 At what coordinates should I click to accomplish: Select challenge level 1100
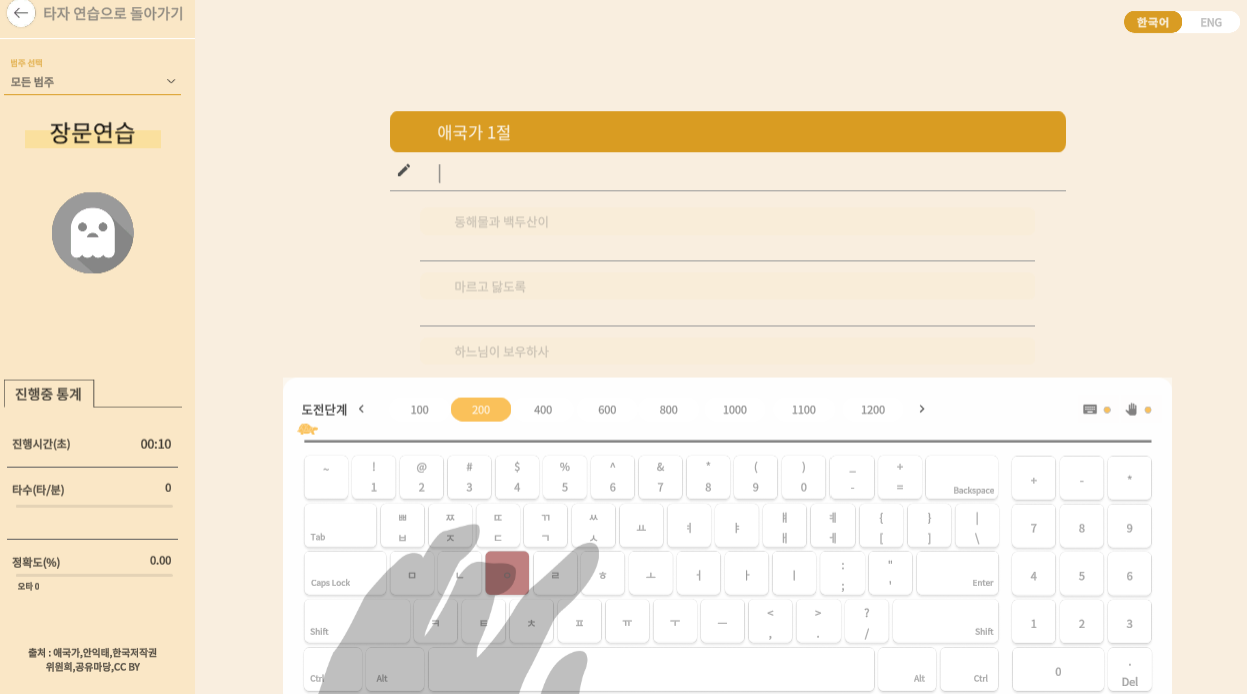[x=804, y=410]
